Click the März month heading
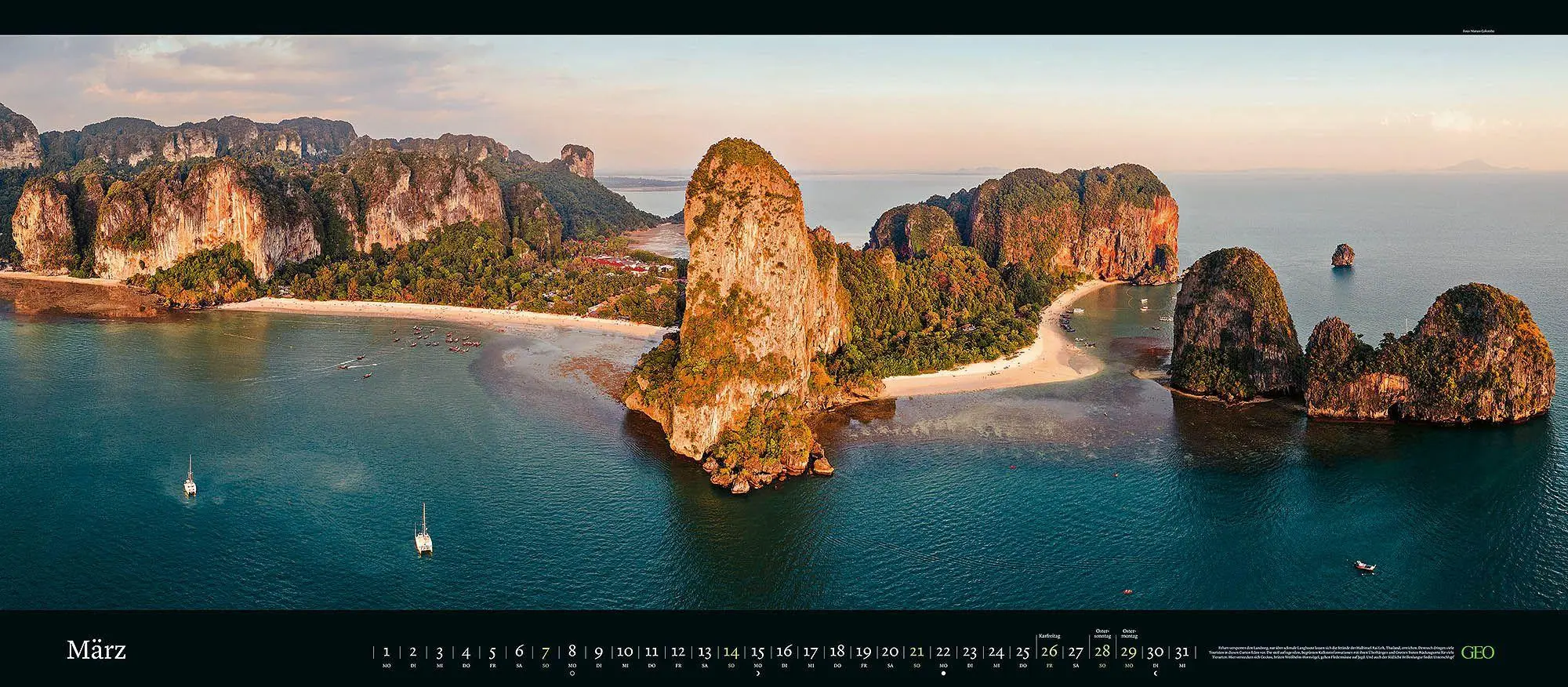The width and height of the screenshot is (1568, 687). [x=96, y=650]
